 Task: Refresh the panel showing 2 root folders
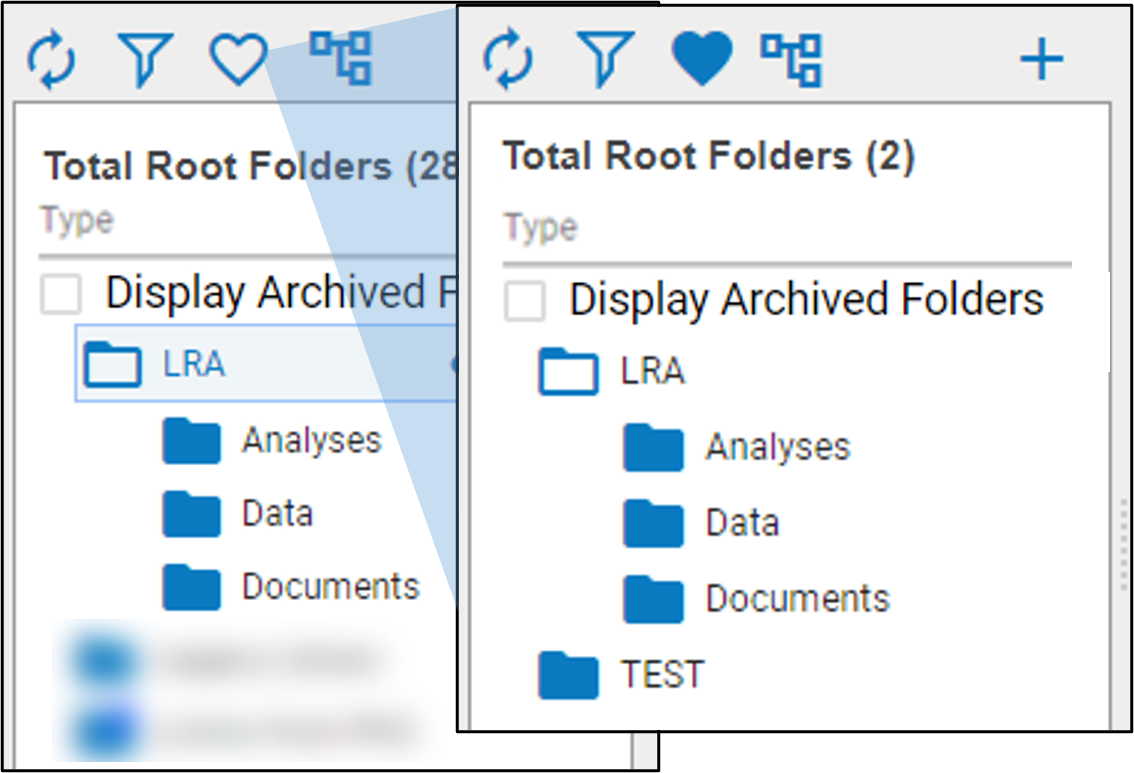click(x=509, y=59)
